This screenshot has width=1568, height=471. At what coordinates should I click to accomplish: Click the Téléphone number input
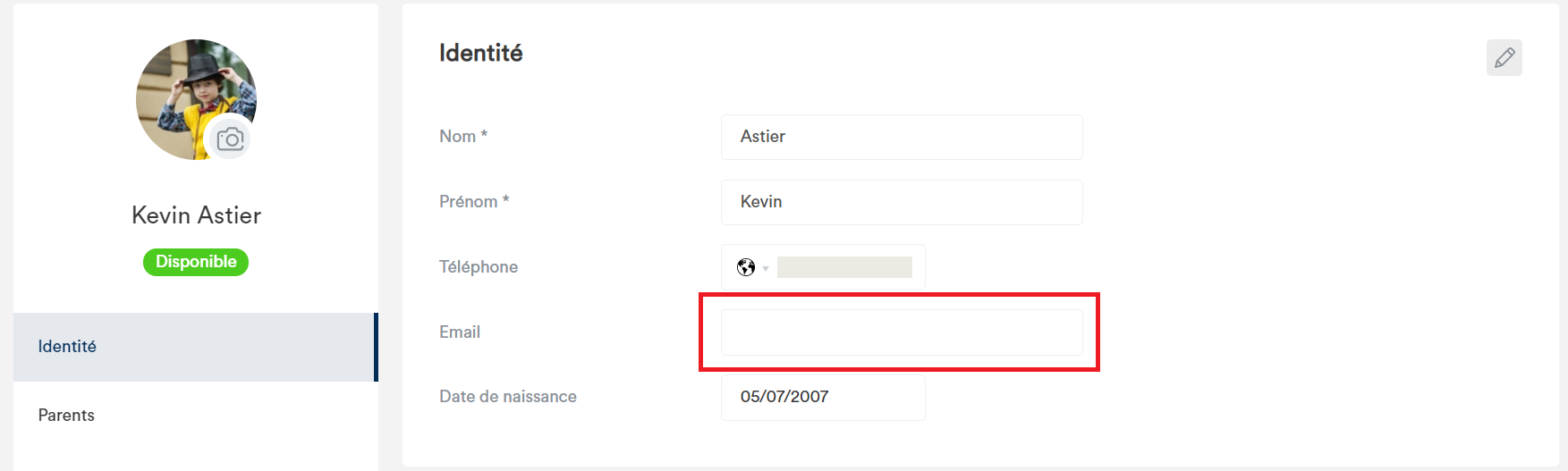click(x=844, y=267)
